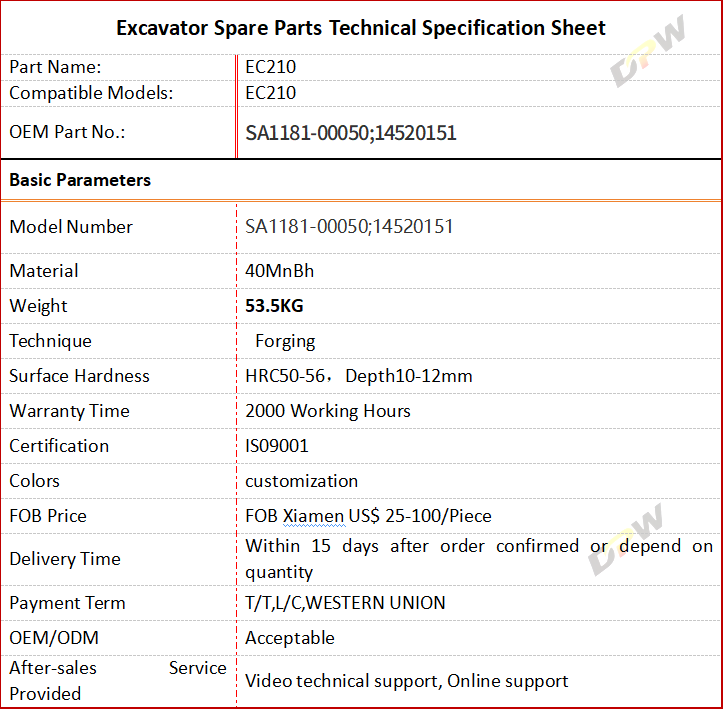Click the material value '40MnBh'
The height and width of the screenshot is (710, 725).
[279, 271]
